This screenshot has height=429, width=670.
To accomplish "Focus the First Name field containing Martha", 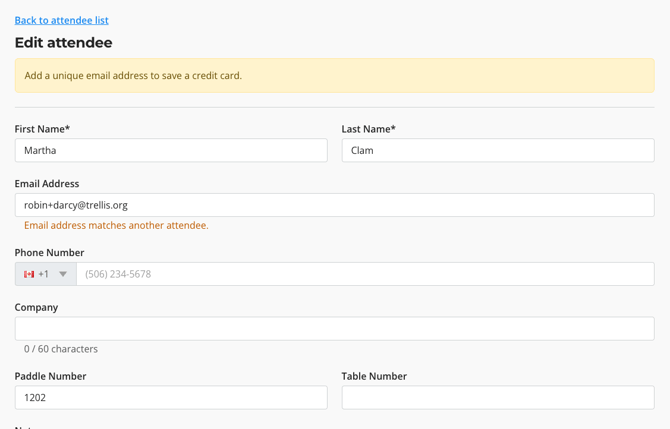I will click(x=170, y=150).
